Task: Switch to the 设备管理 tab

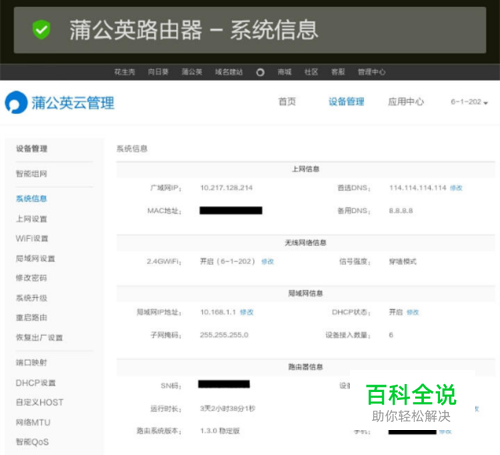Action: click(x=346, y=102)
